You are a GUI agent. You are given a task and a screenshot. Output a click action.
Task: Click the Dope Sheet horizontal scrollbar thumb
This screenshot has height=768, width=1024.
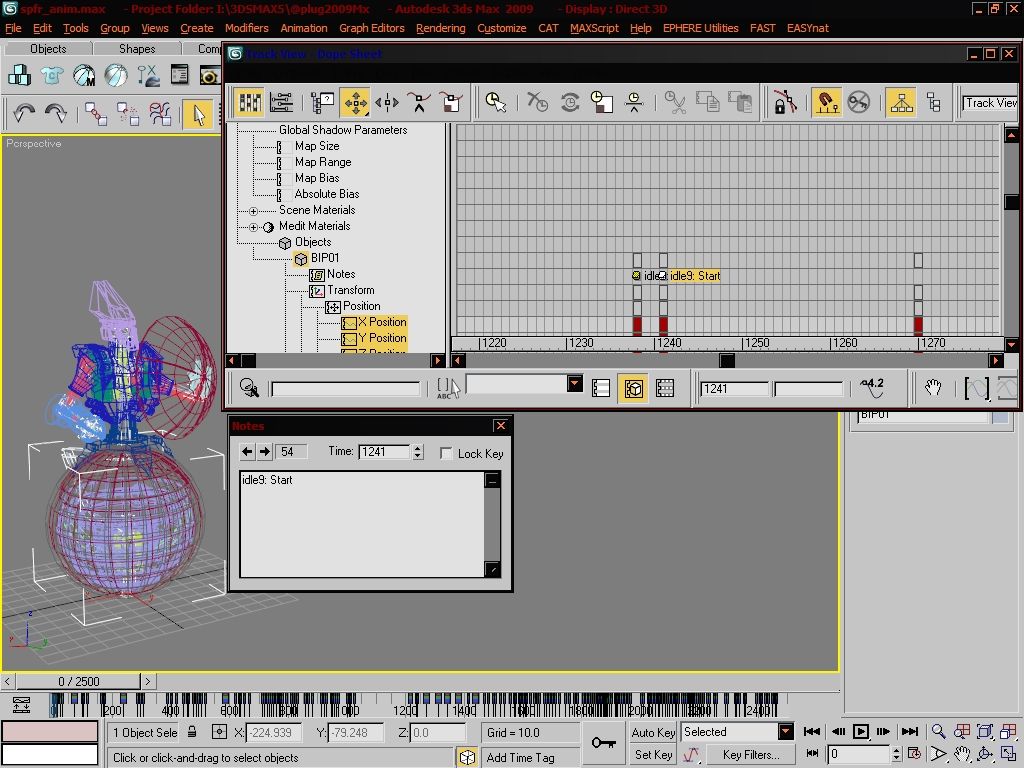(727, 360)
